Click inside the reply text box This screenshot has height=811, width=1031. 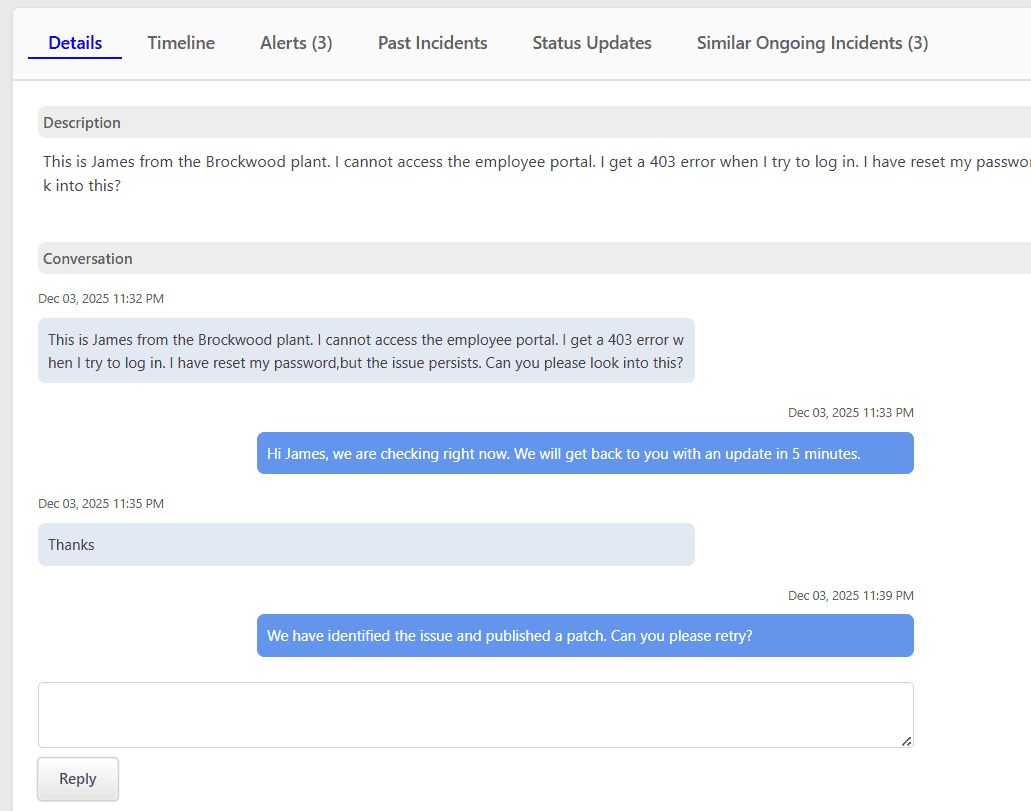coord(475,713)
